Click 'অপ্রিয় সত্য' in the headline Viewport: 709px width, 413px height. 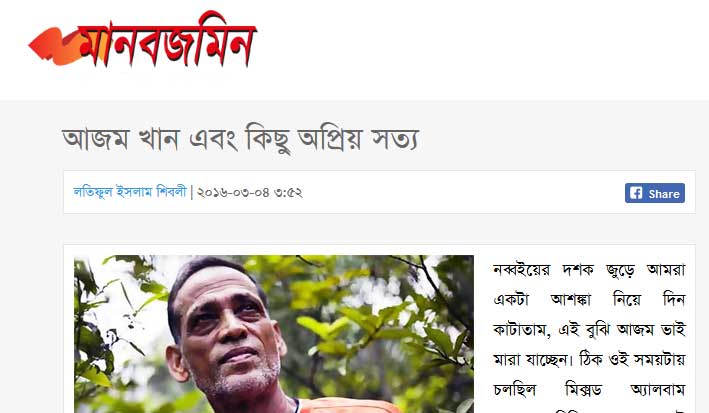[359, 139]
